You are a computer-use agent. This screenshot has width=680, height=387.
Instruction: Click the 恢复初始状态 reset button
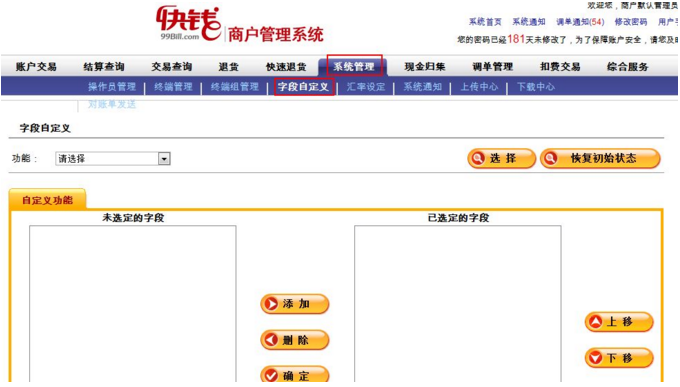point(600,158)
